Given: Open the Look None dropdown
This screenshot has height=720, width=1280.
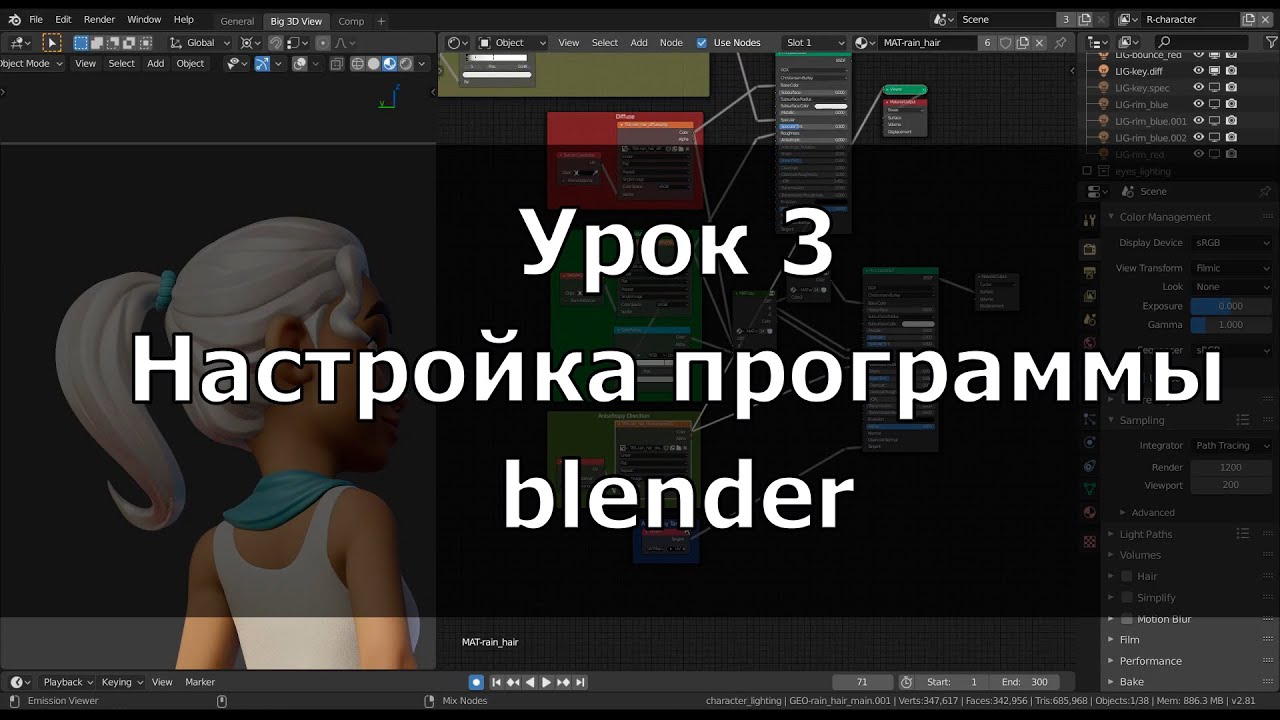Looking at the screenshot, I should (x=1232, y=286).
